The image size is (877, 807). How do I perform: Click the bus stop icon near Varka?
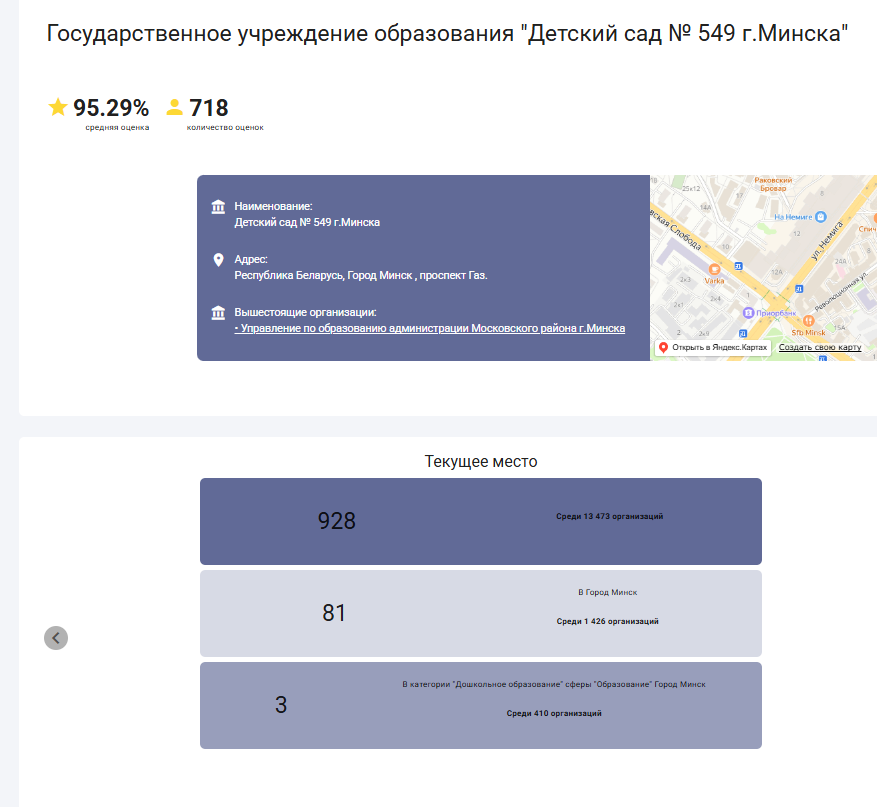pyautogui.click(x=738, y=266)
